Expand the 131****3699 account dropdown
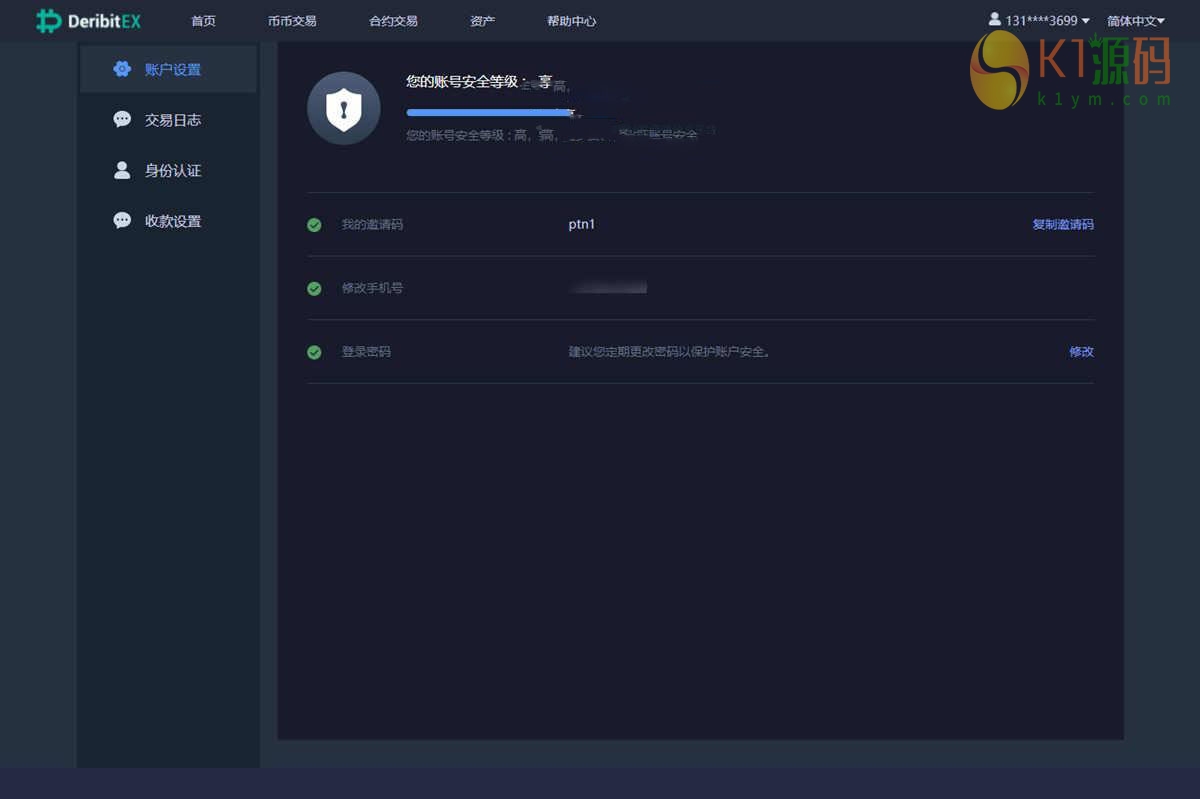Image resolution: width=1200 pixels, height=799 pixels. (1047, 20)
